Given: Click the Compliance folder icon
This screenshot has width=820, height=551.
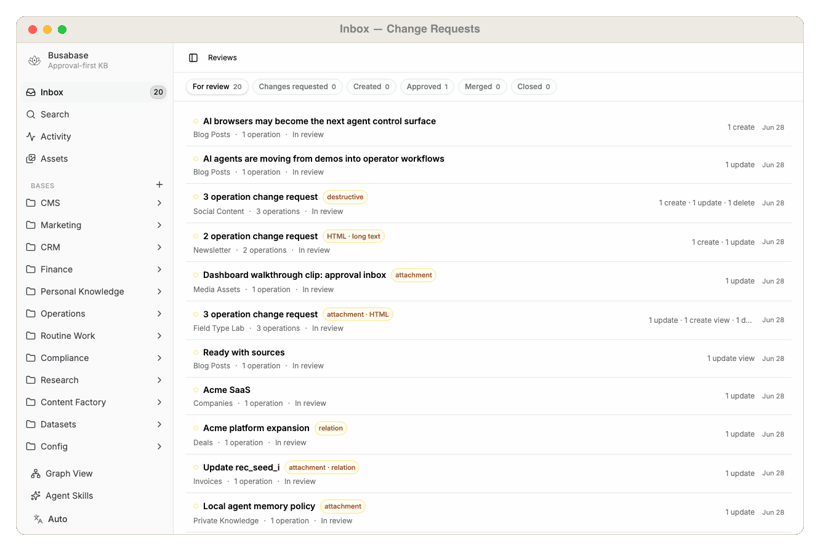Looking at the screenshot, I should [31, 358].
